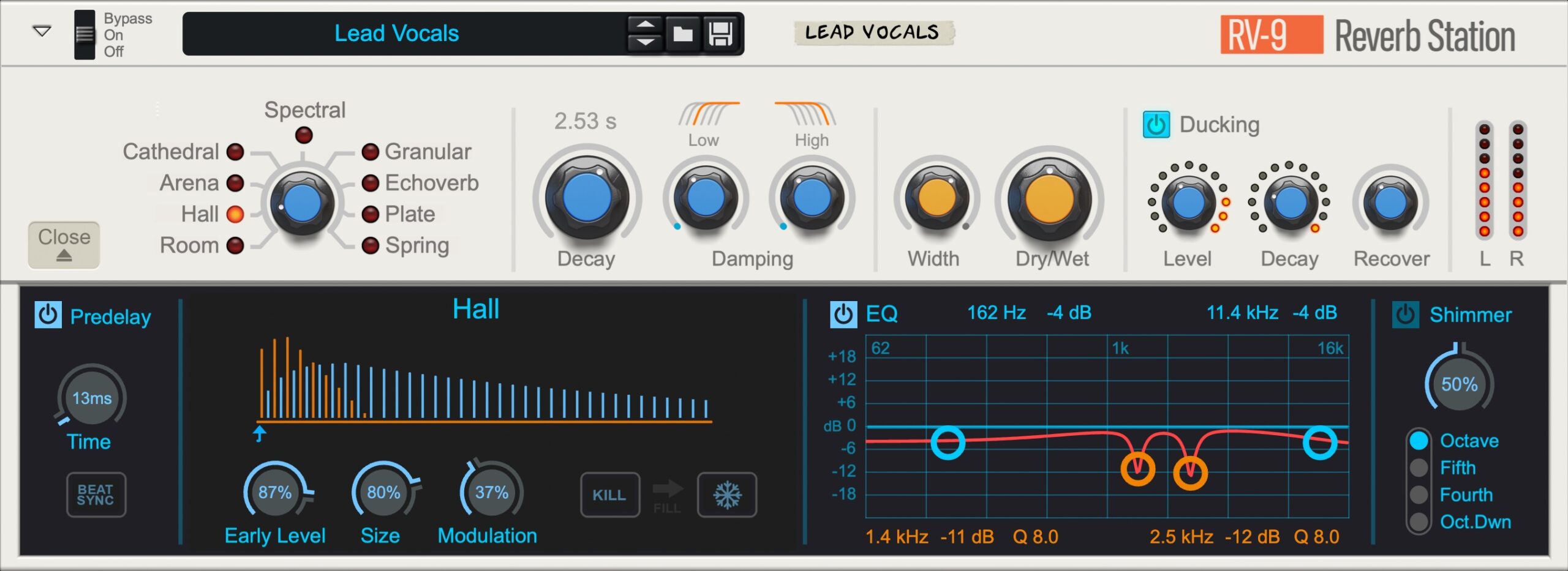Open the Lead Vocals preset name menu
This screenshot has height=571, width=1568.
click(396, 34)
